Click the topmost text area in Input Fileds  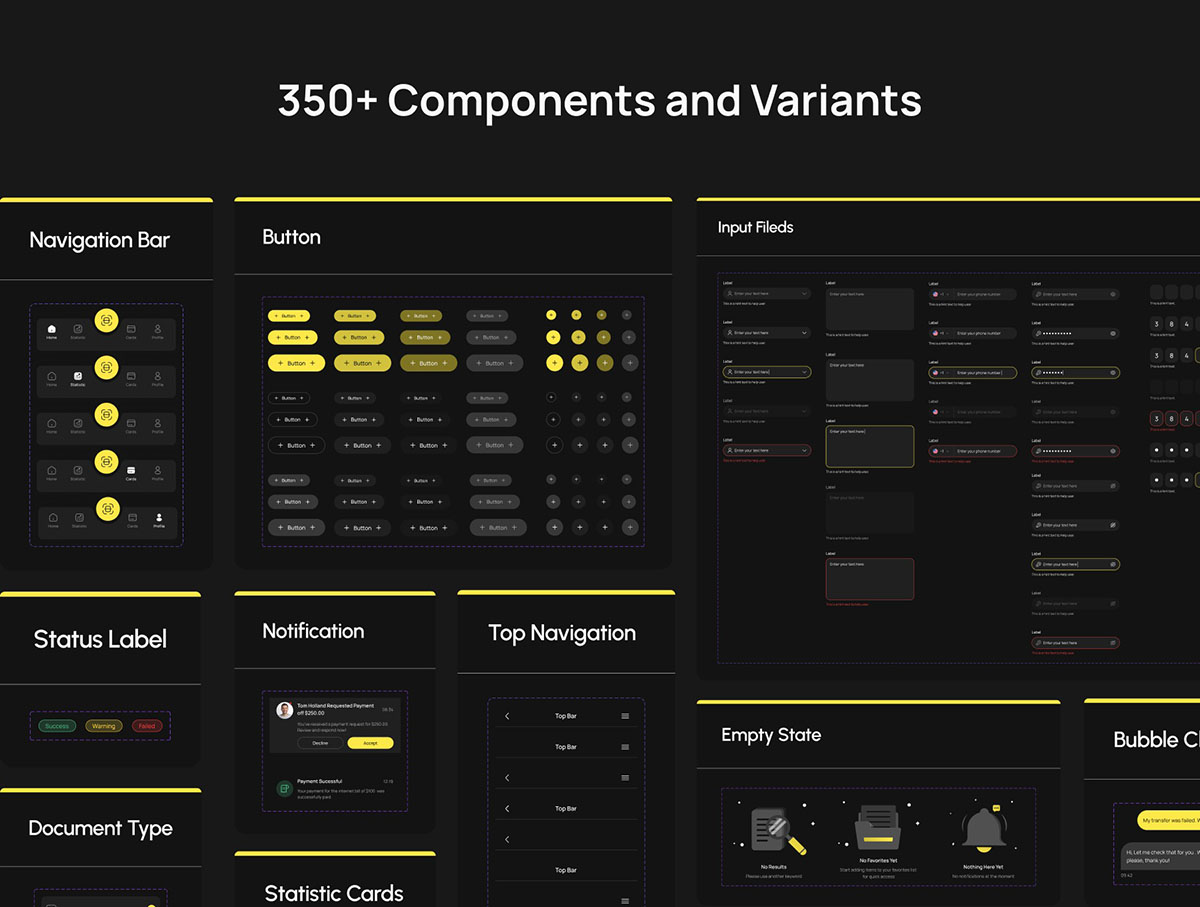[x=870, y=309]
